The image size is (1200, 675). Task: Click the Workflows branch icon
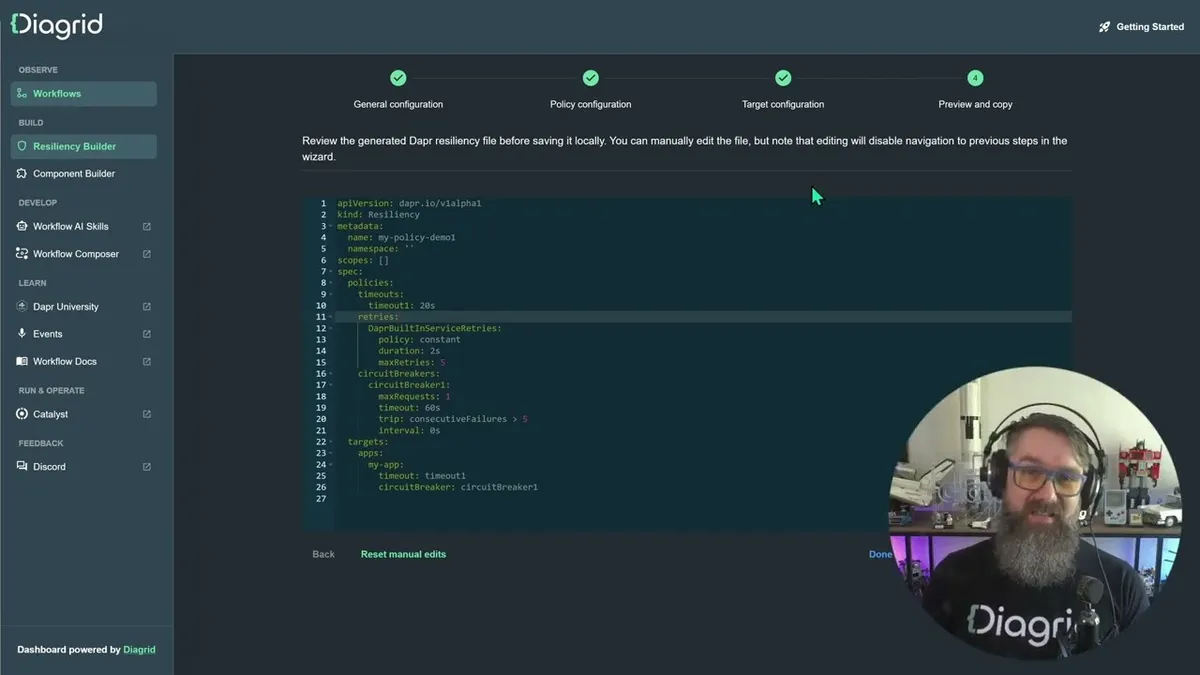click(x=22, y=93)
